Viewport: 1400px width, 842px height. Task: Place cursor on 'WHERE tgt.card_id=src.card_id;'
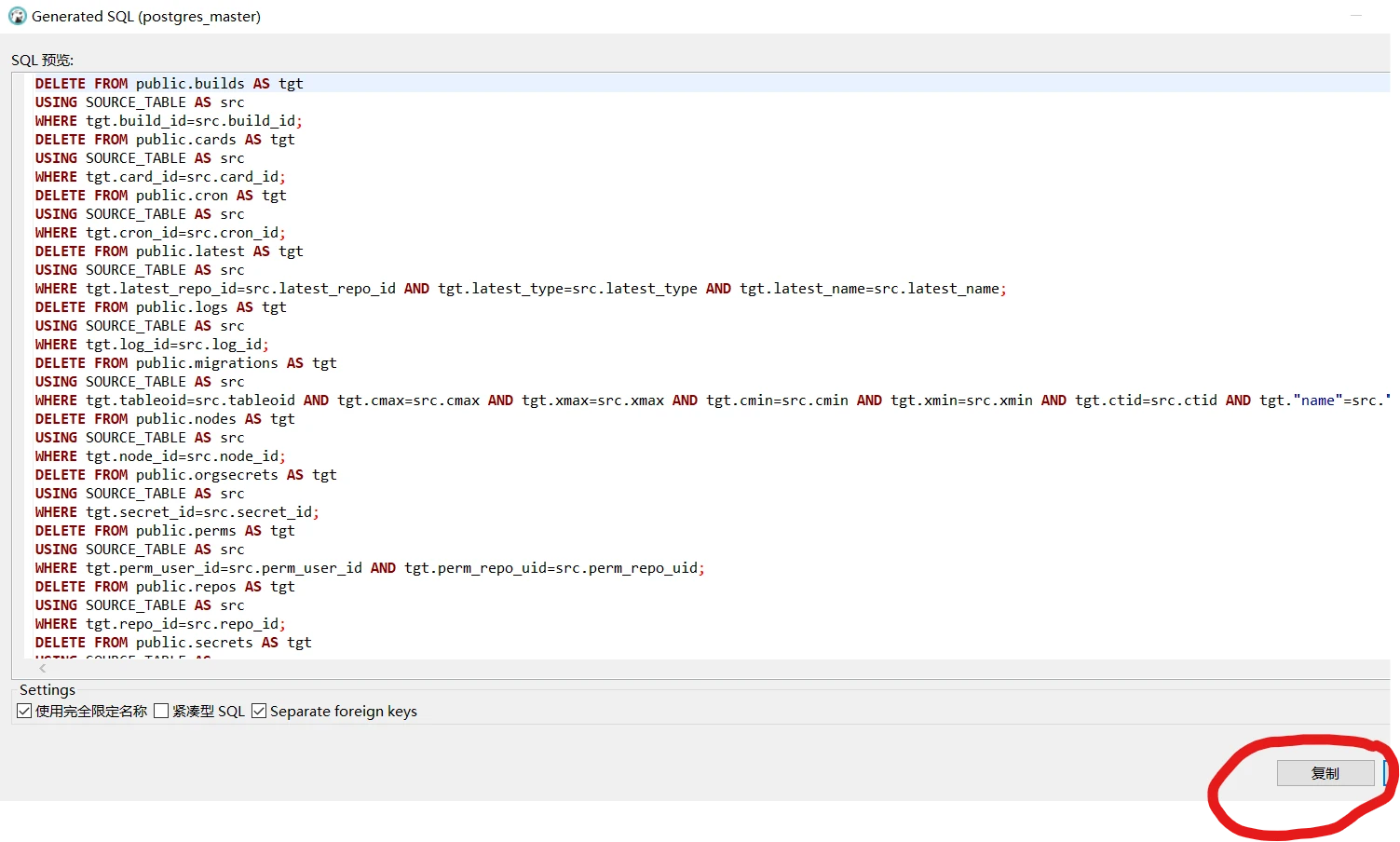(160, 177)
